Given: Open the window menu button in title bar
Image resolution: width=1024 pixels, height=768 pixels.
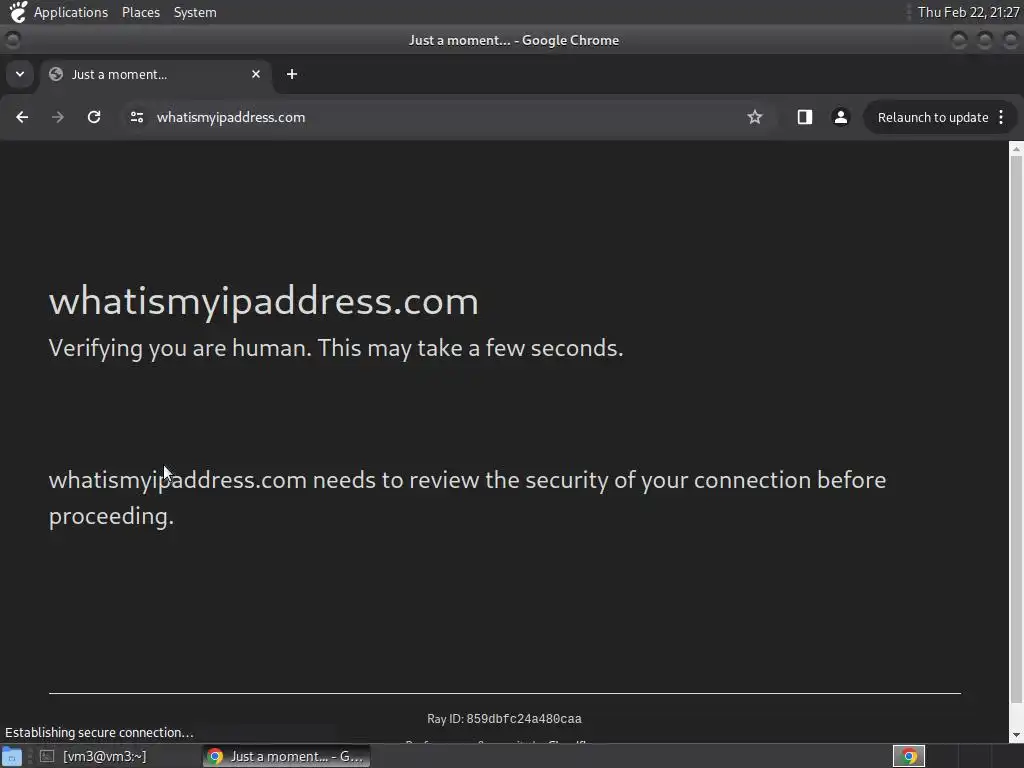Looking at the screenshot, I should [x=12, y=40].
